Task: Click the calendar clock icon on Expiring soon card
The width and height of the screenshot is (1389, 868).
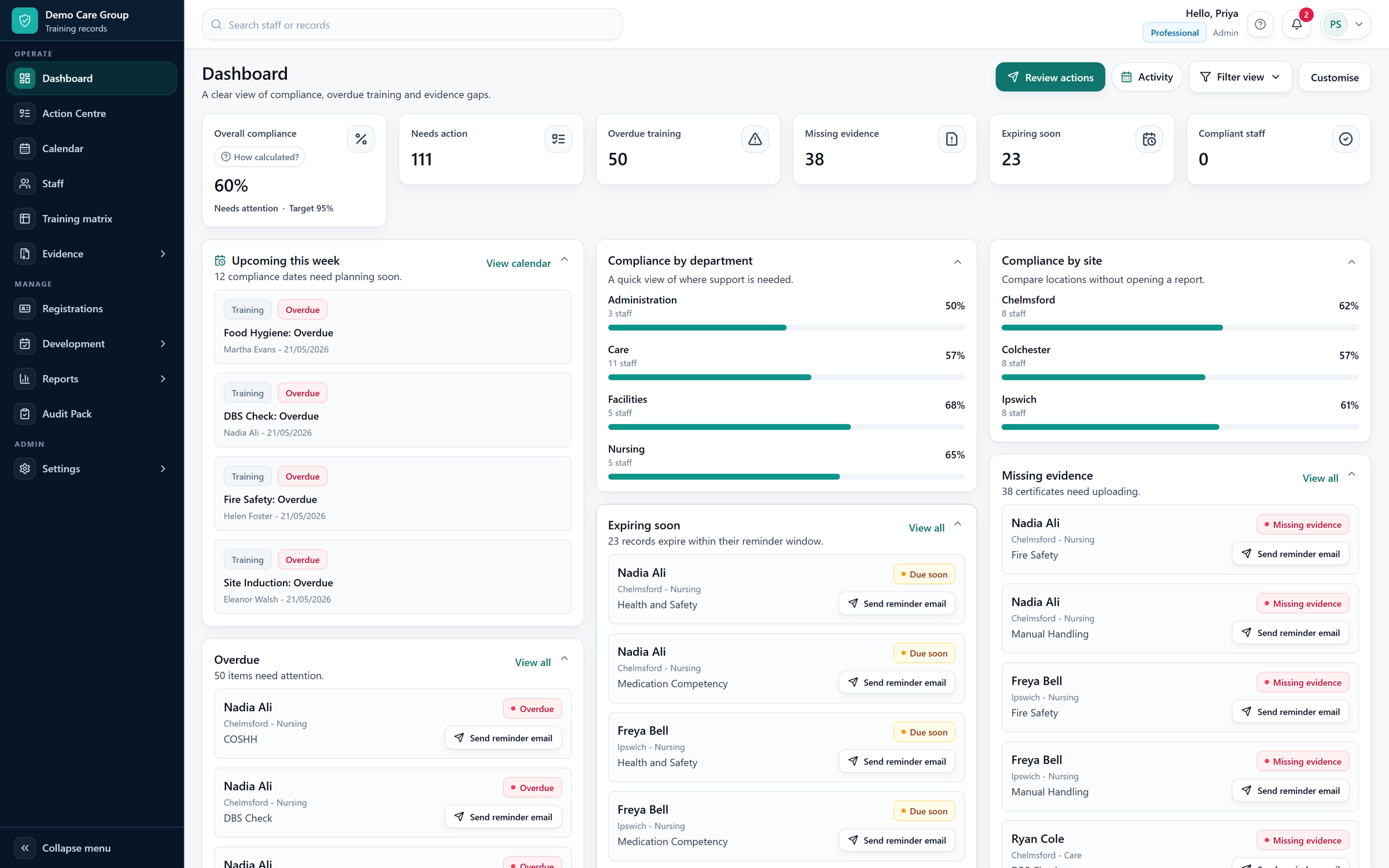Action: [1149, 139]
